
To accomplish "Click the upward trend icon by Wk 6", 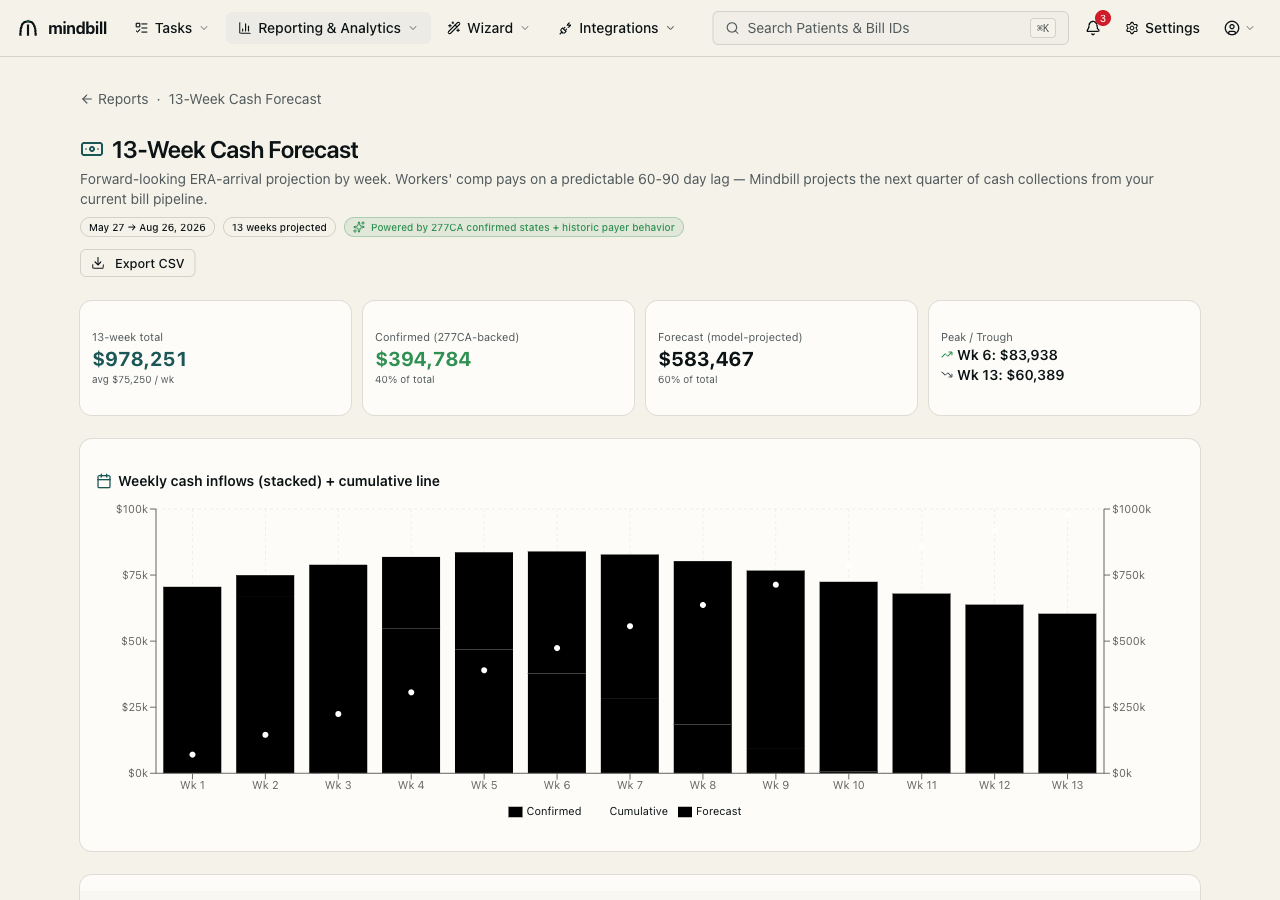I will click(947, 355).
